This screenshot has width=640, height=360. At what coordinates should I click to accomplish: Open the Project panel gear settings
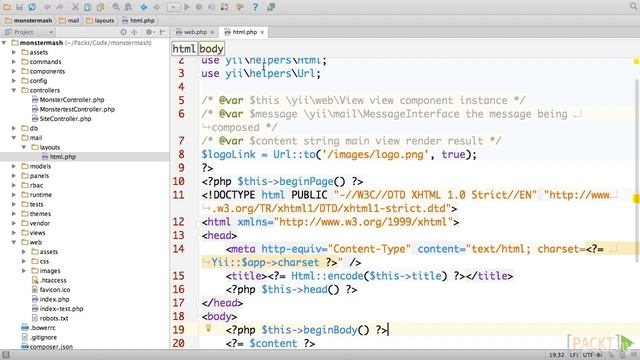tap(149, 32)
